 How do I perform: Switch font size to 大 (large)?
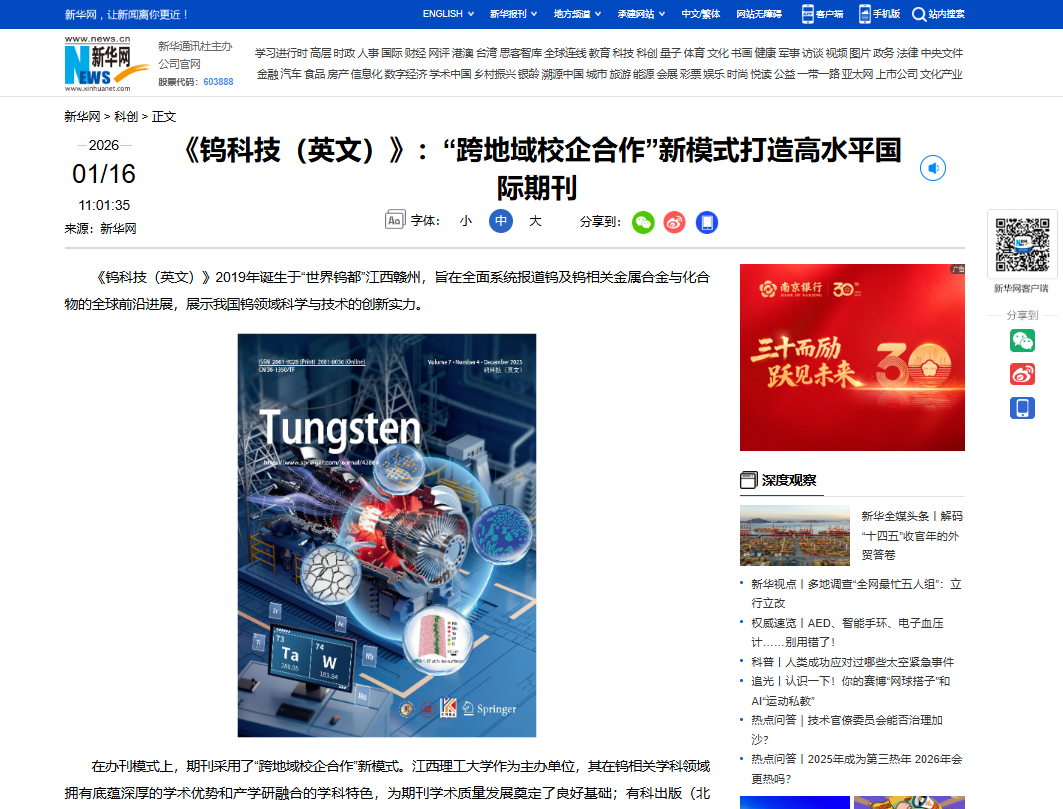[535, 221]
